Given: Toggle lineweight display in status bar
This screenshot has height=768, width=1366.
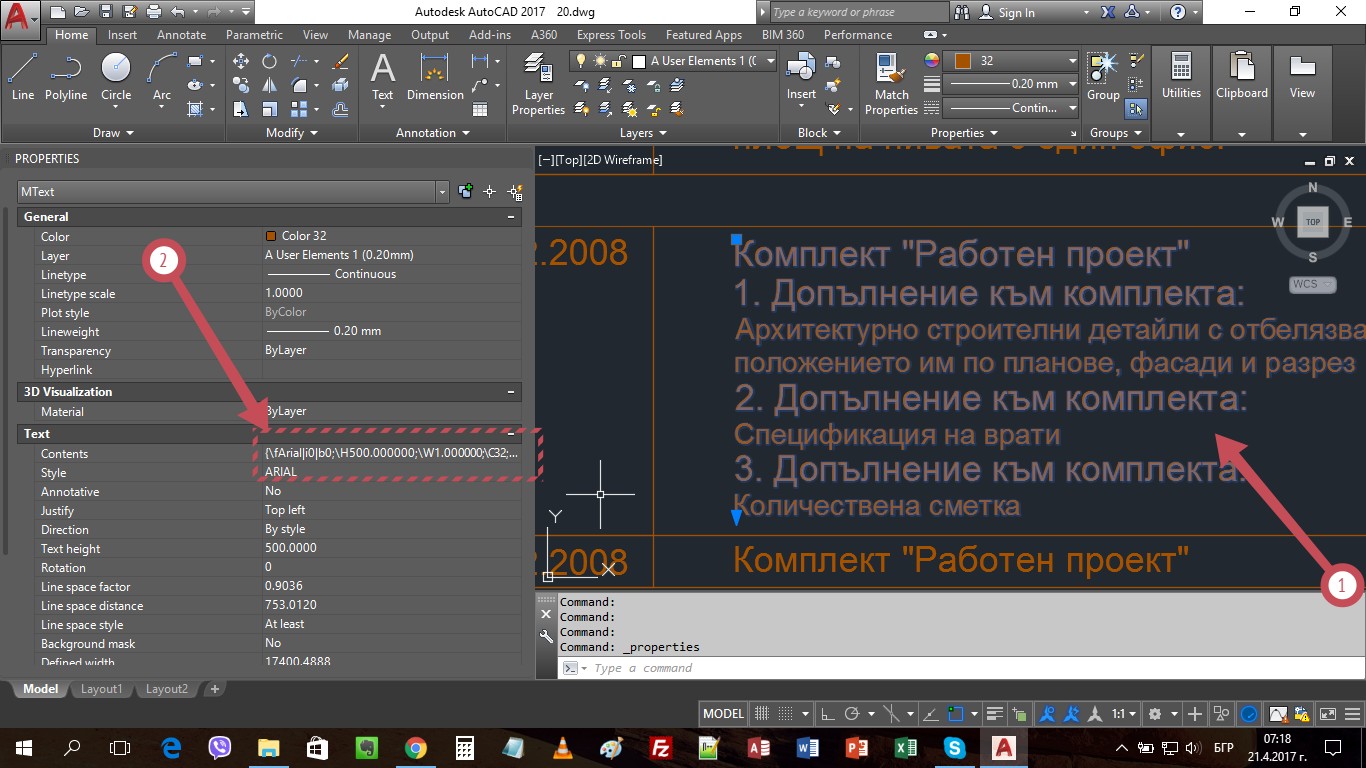Looking at the screenshot, I should [995, 714].
